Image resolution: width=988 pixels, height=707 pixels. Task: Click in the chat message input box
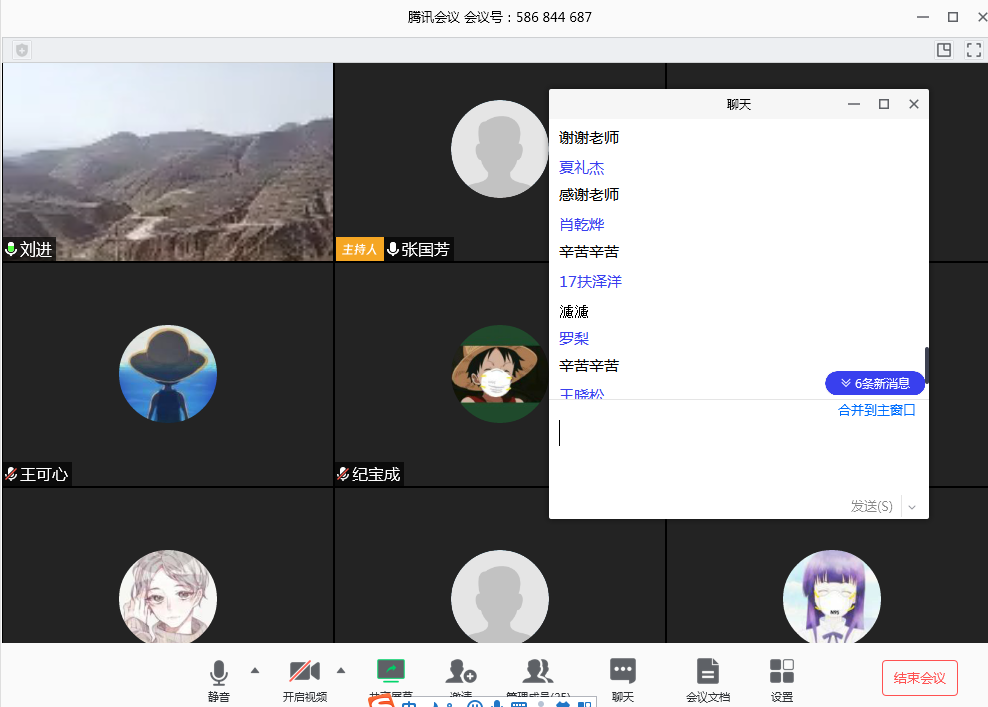pos(738,450)
